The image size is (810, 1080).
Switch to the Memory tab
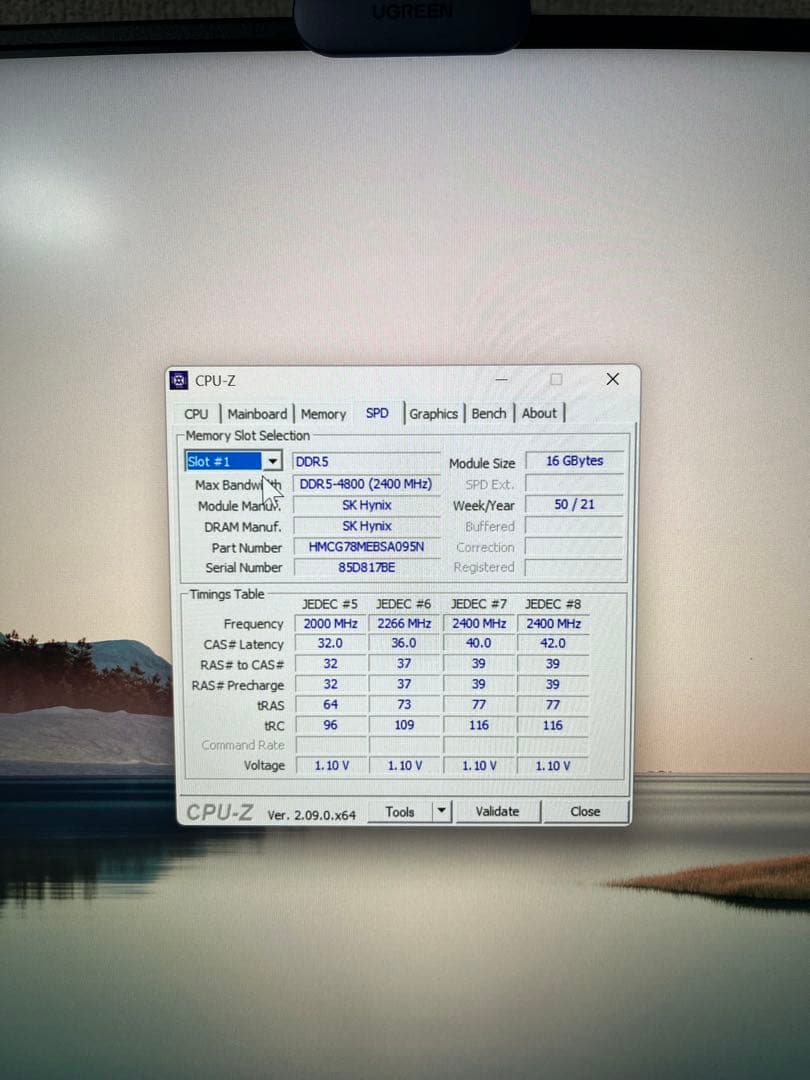click(x=324, y=414)
